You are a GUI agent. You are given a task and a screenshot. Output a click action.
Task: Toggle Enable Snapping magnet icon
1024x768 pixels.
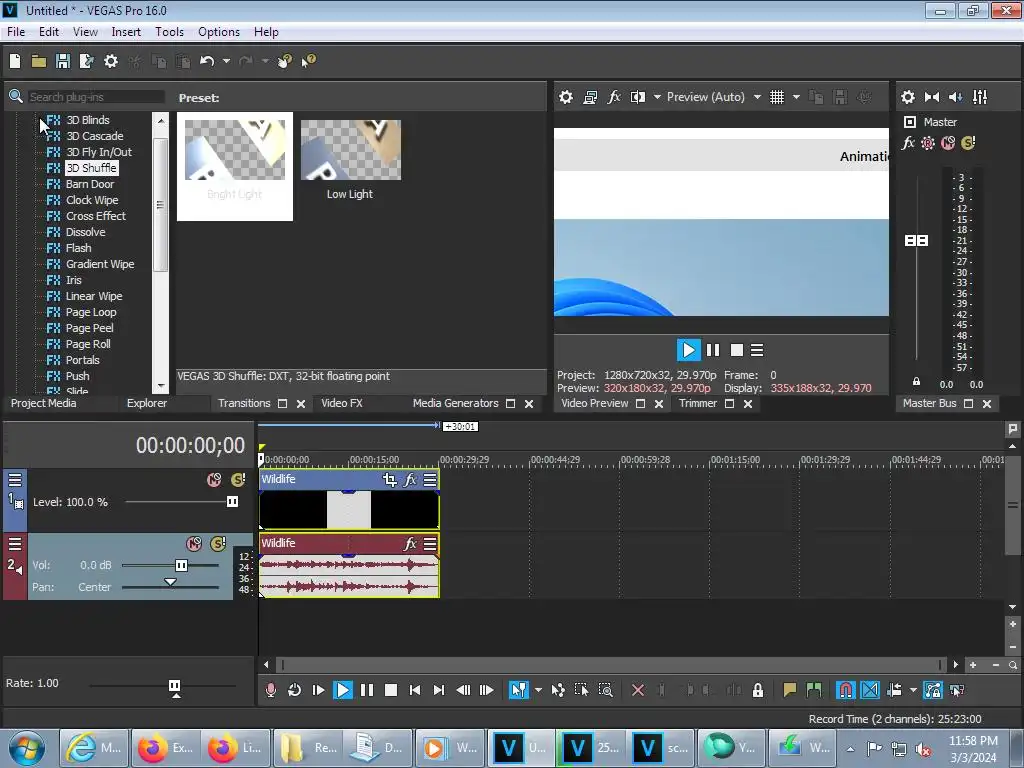(x=846, y=690)
